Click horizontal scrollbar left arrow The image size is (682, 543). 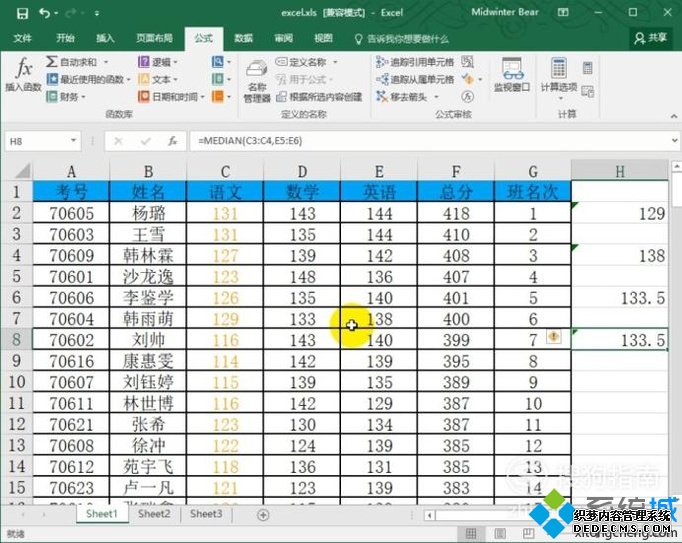pyautogui.click(x=429, y=516)
